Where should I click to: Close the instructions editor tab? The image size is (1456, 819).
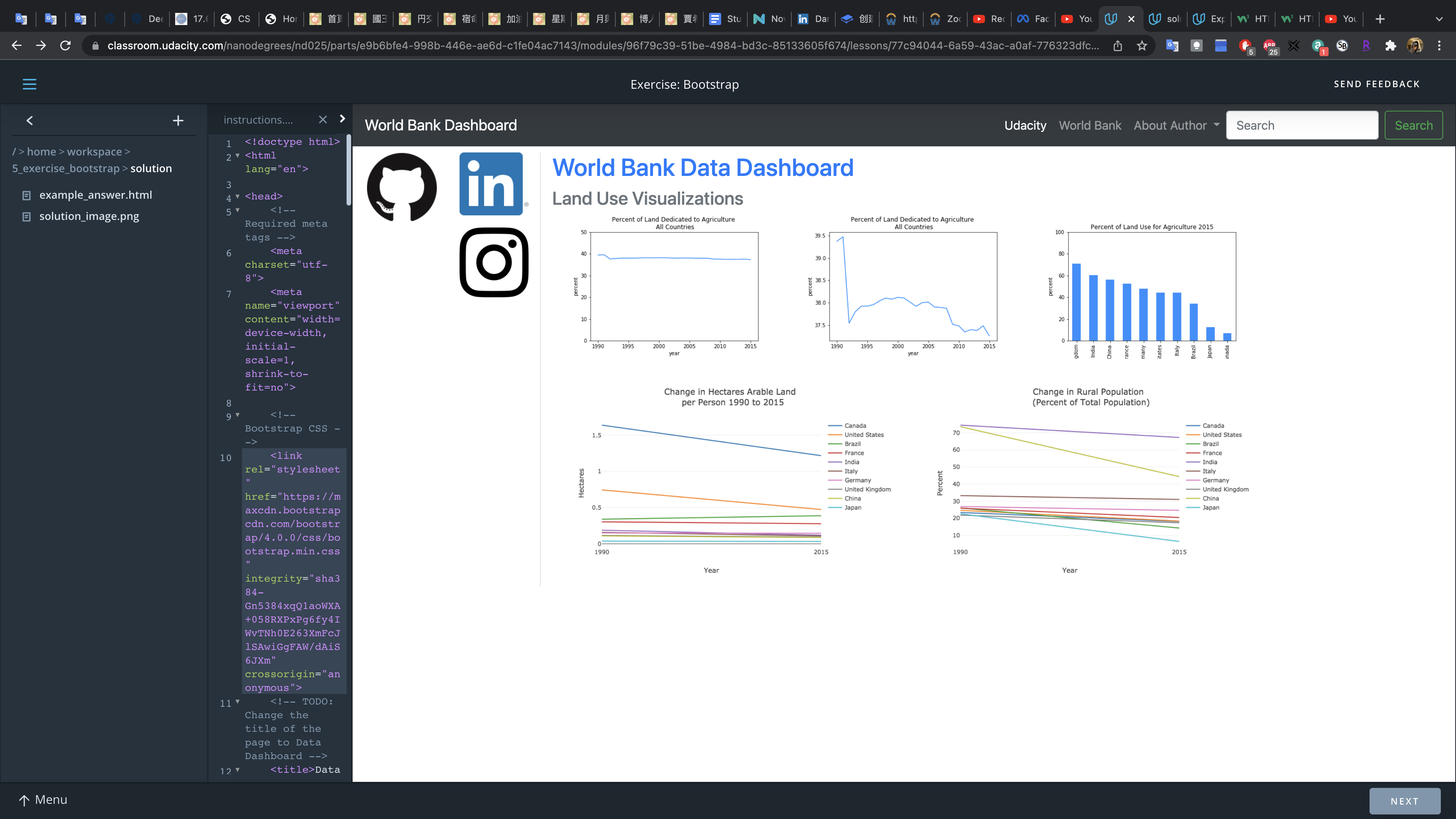tap(323, 120)
